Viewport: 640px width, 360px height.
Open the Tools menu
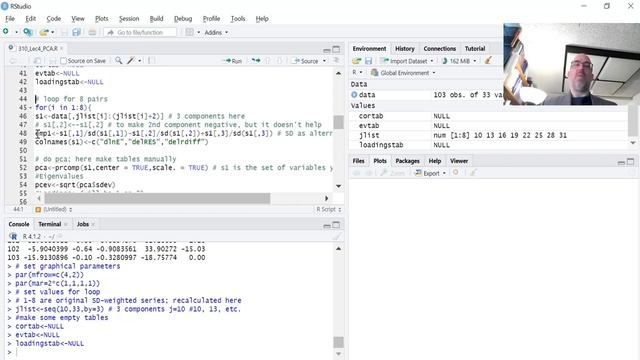(238, 19)
